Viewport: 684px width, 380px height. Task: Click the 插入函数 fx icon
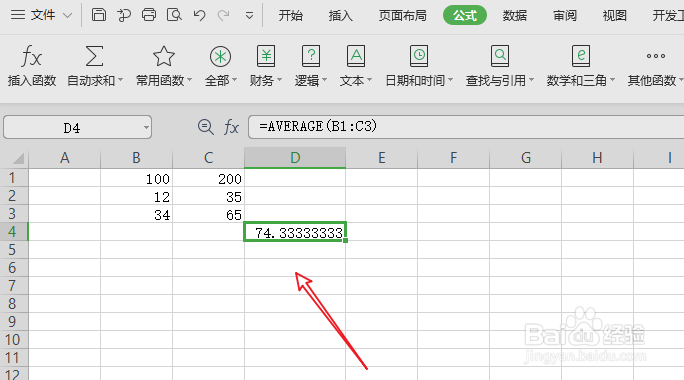[31, 56]
